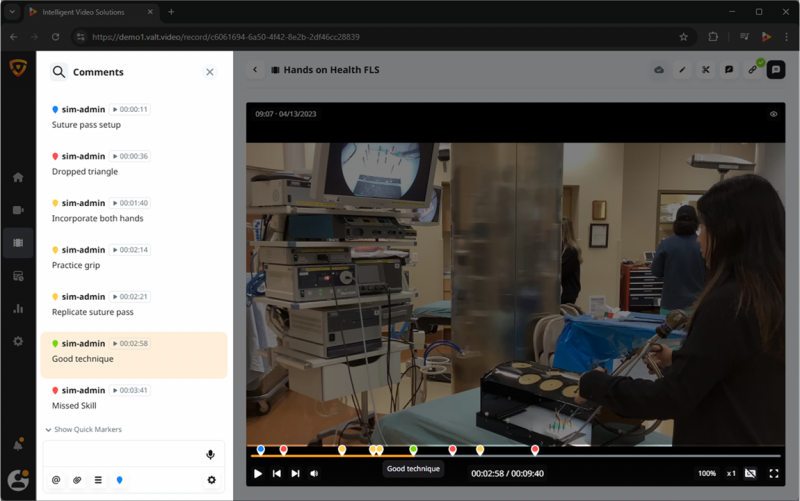The height and width of the screenshot is (501, 800).
Task: Toggle video info overlay eye icon
Action: click(773, 114)
